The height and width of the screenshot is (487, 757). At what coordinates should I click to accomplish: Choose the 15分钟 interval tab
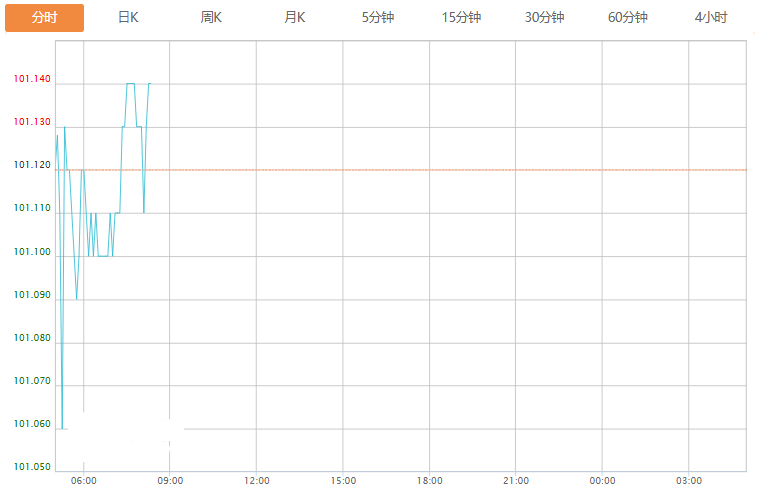(461, 18)
